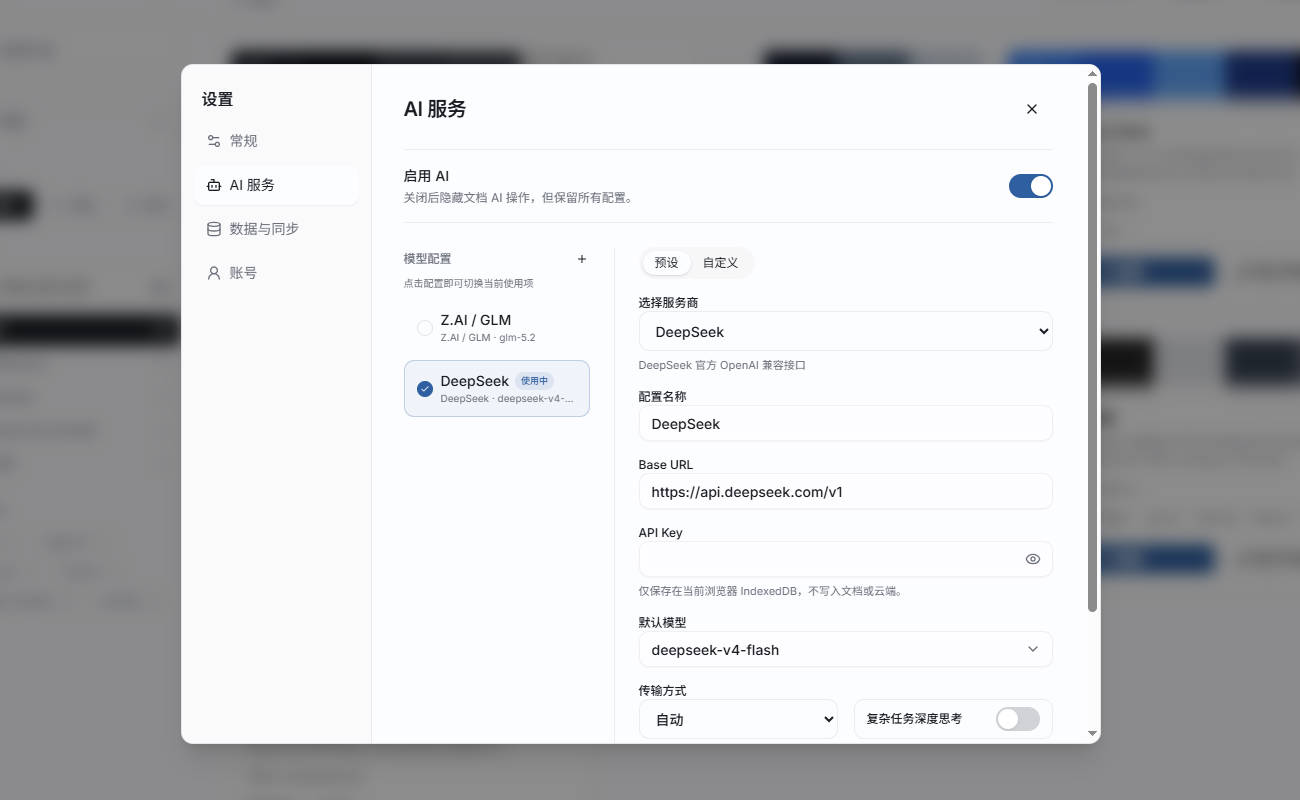
Task: Open the 常规 settings section
Action: pyautogui.click(x=276, y=141)
